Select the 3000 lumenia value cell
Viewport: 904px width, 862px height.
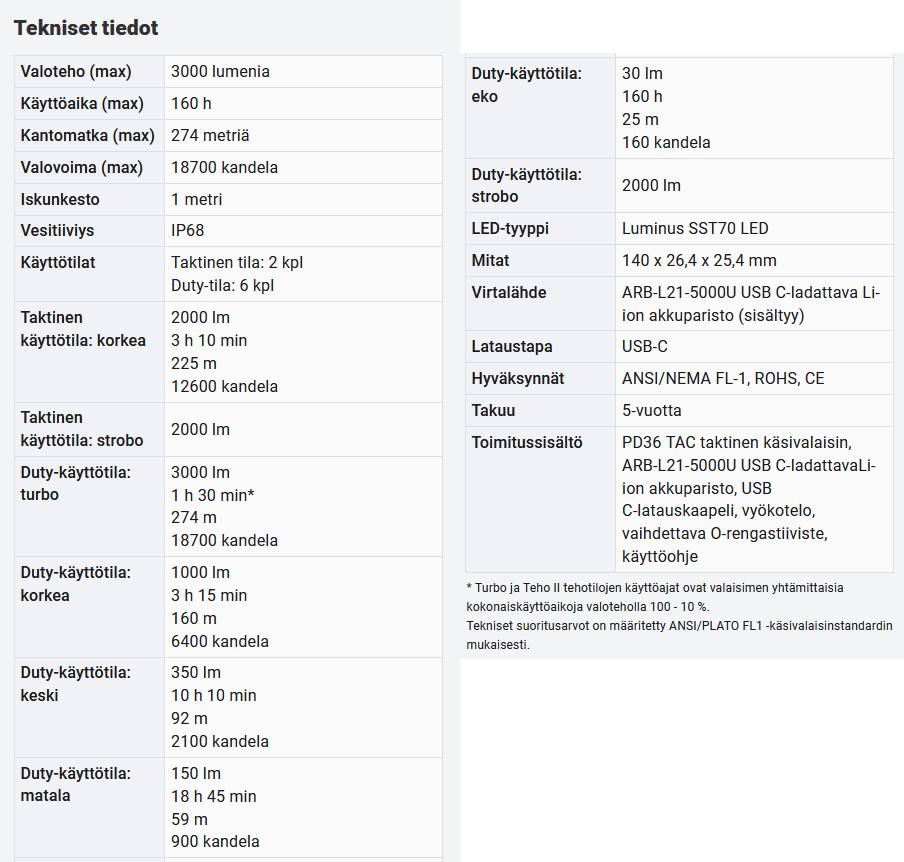[220, 72]
